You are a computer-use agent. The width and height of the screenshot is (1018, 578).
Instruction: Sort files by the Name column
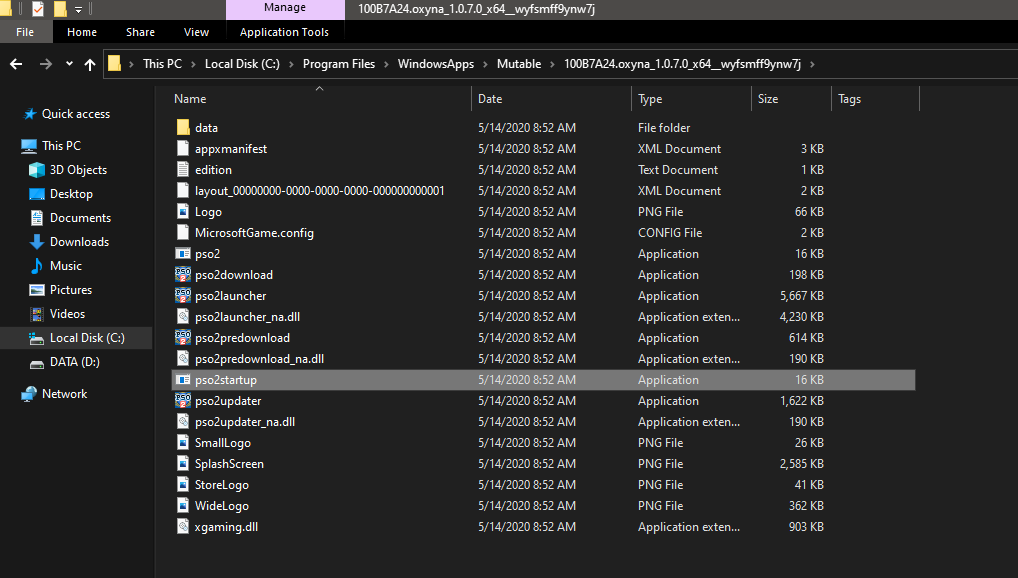tap(190, 99)
